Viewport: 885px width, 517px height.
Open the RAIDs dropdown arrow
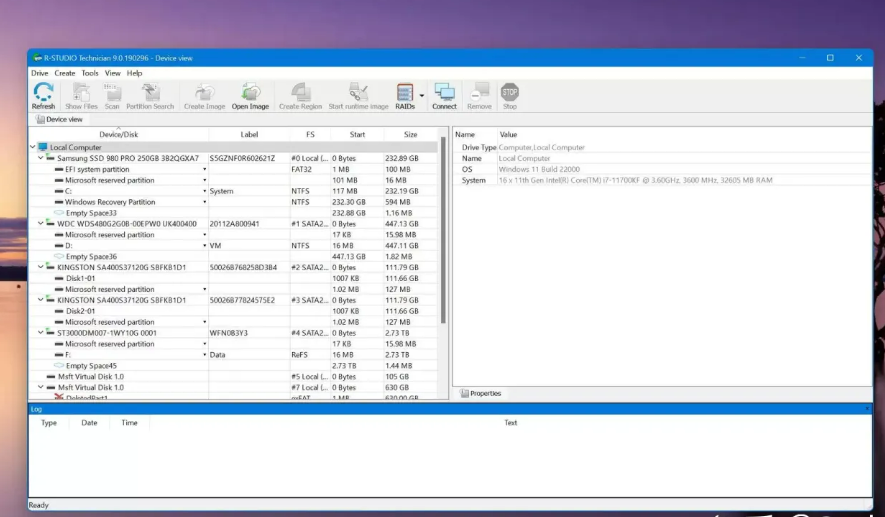pyautogui.click(x=422, y=96)
